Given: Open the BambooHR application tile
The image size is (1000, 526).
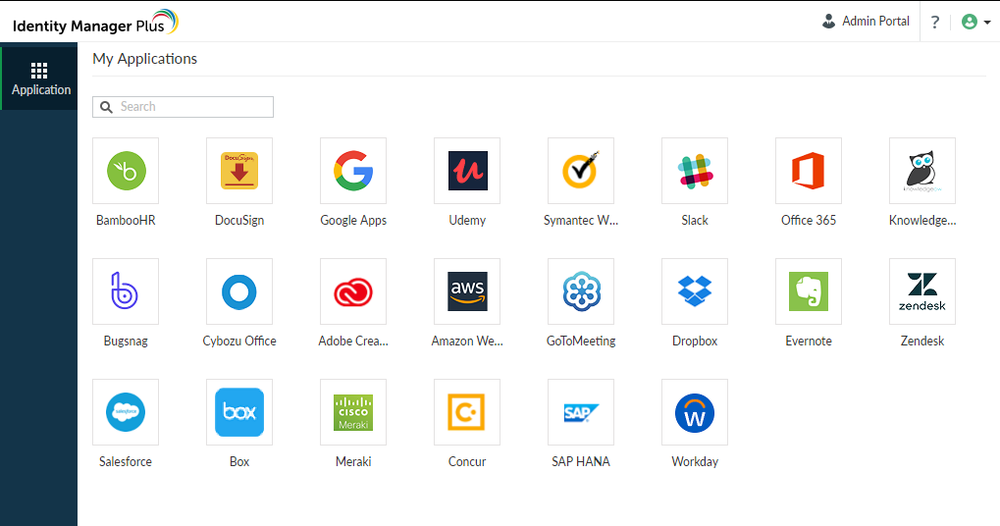Looking at the screenshot, I should click(126, 171).
